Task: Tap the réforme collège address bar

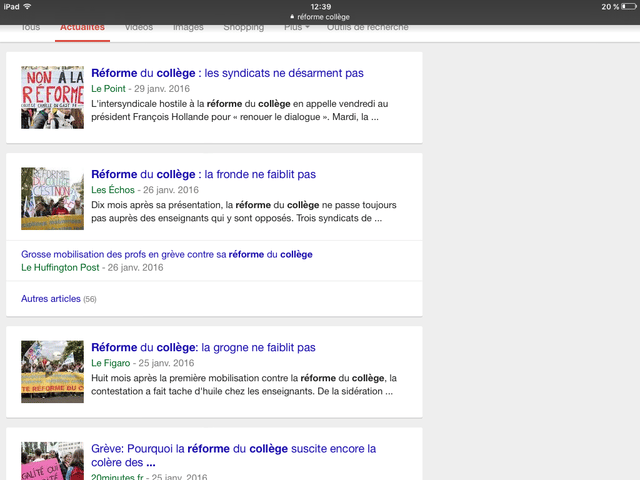Action: pyautogui.click(x=320, y=17)
